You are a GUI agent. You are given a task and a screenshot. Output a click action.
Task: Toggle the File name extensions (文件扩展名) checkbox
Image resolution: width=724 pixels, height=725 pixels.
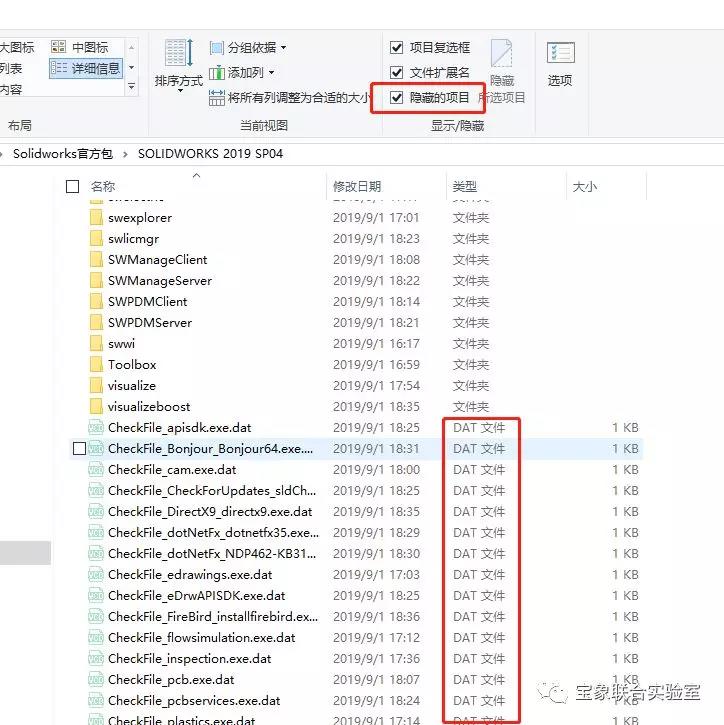(x=430, y=72)
